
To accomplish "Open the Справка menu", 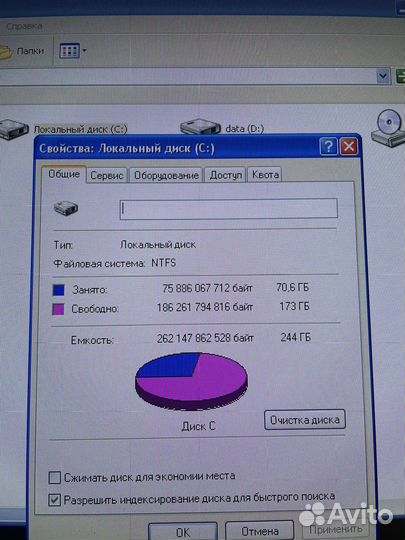I will click(24, 26).
